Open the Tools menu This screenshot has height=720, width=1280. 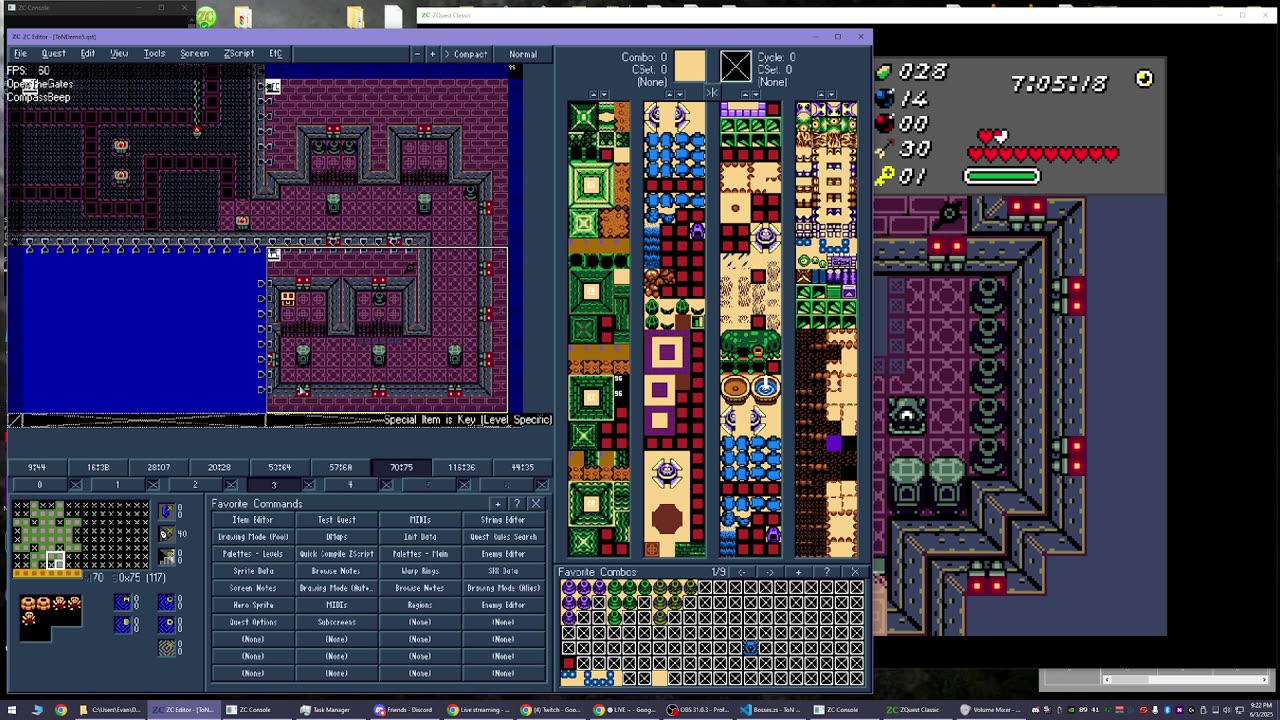pos(154,53)
